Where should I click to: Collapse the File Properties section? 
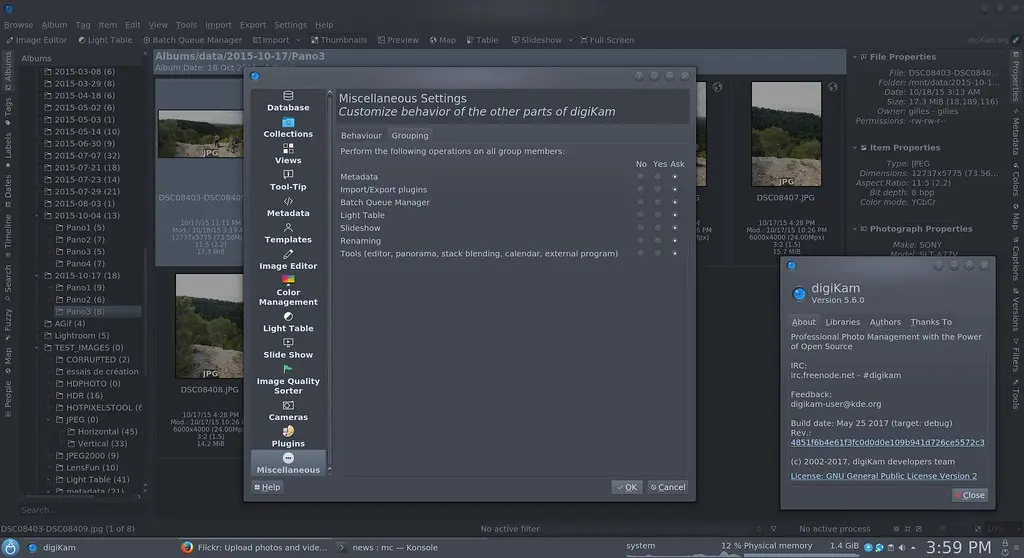tap(856, 58)
